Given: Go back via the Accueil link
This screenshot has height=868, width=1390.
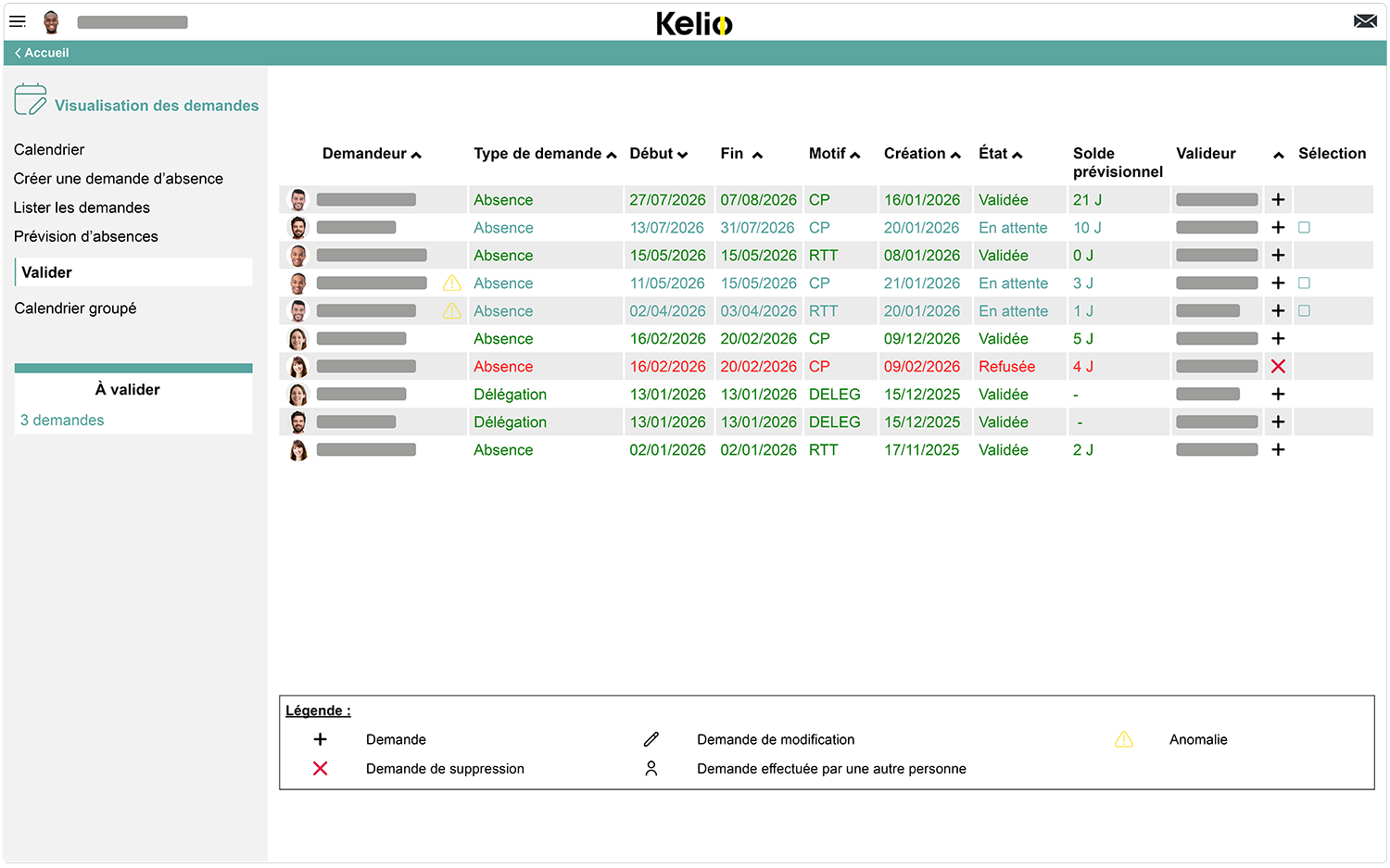Looking at the screenshot, I should 41,53.
